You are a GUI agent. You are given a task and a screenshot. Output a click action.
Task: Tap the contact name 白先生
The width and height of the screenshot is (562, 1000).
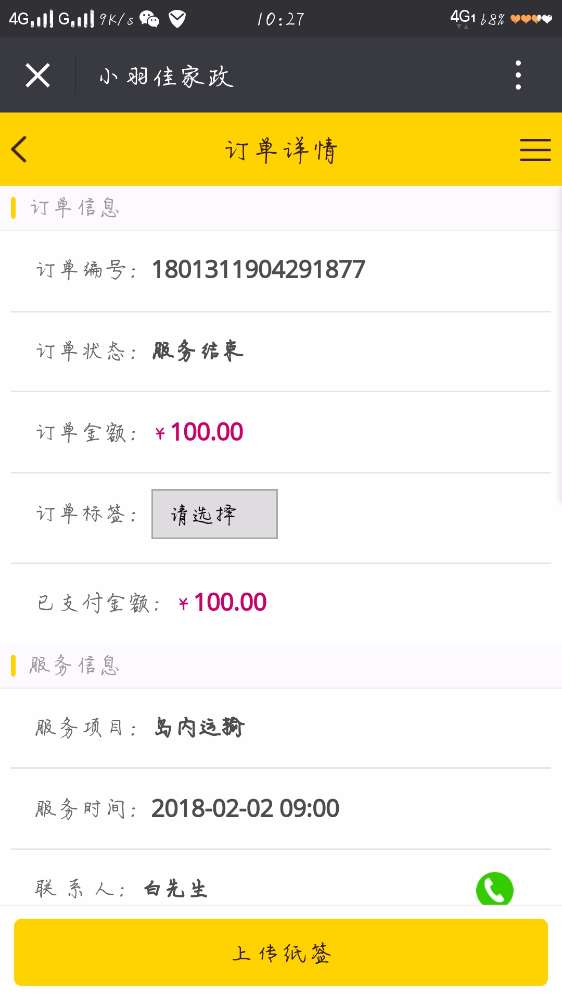tap(176, 888)
